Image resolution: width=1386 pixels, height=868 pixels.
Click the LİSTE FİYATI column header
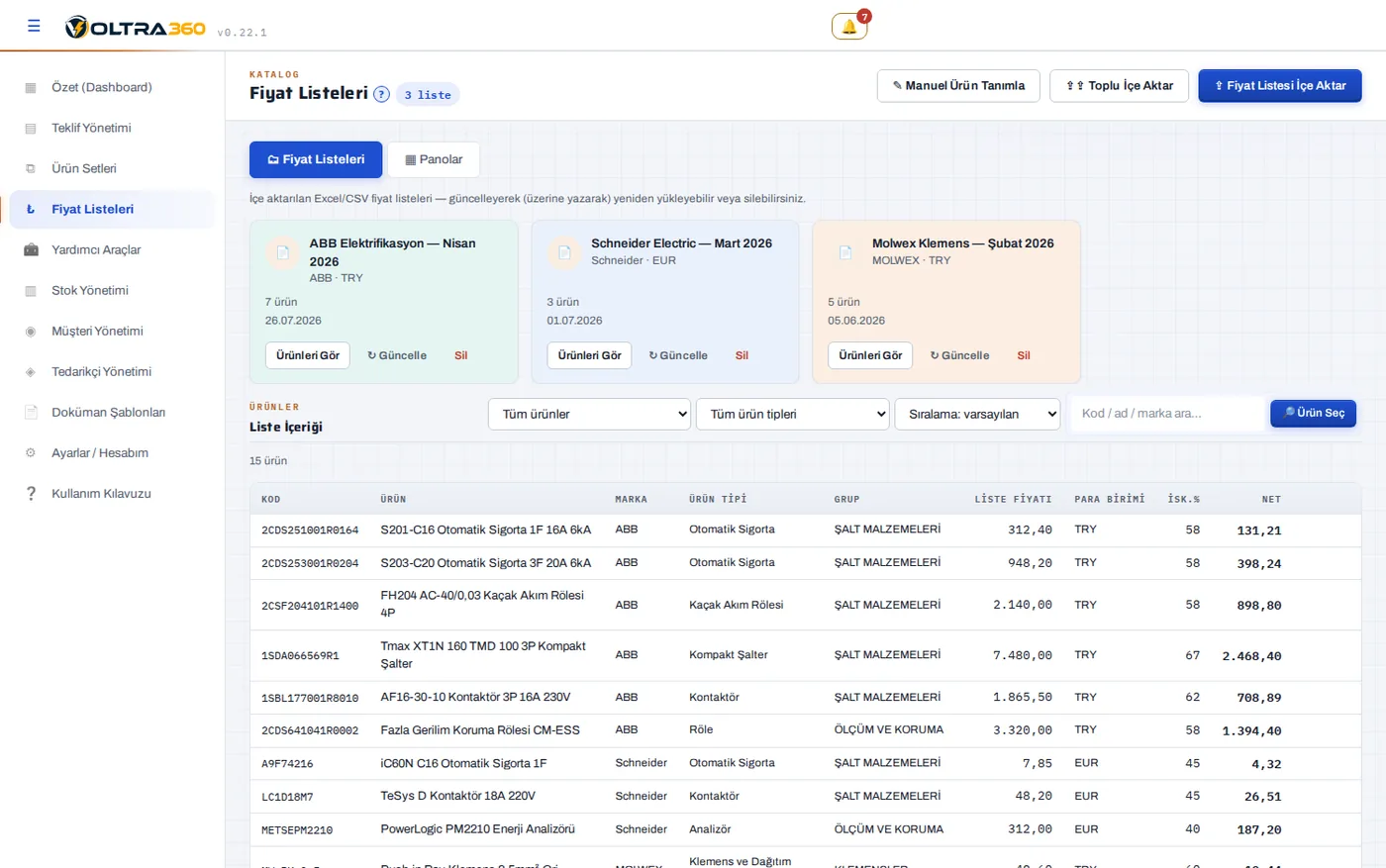click(1013, 499)
